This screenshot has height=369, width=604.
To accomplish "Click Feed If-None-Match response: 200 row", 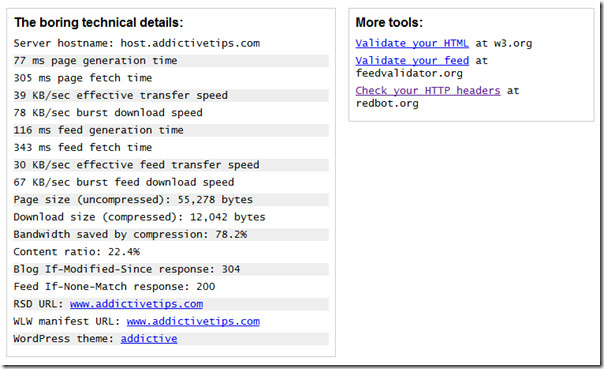I will [171, 287].
